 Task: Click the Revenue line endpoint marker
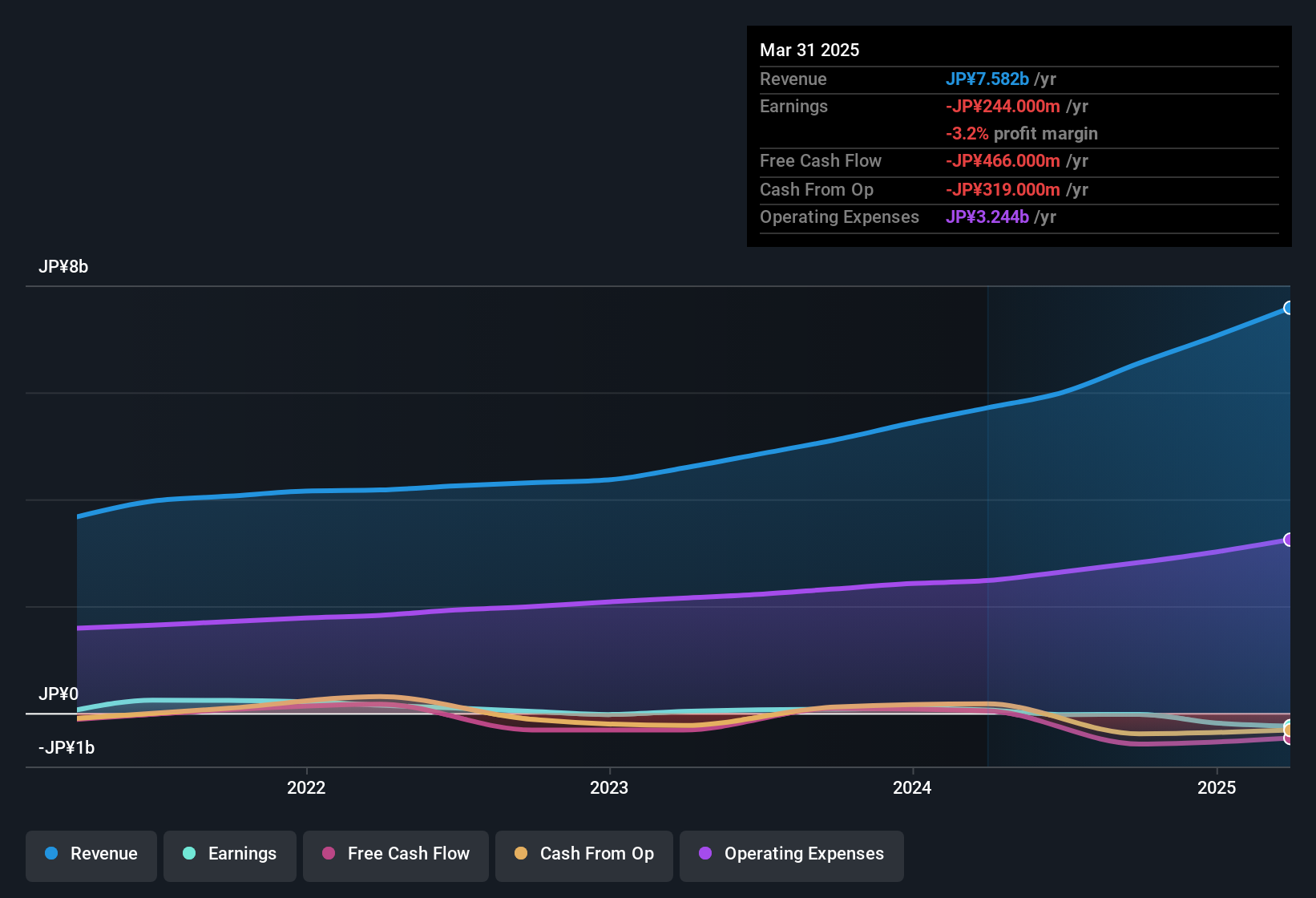tap(1289, 308)
